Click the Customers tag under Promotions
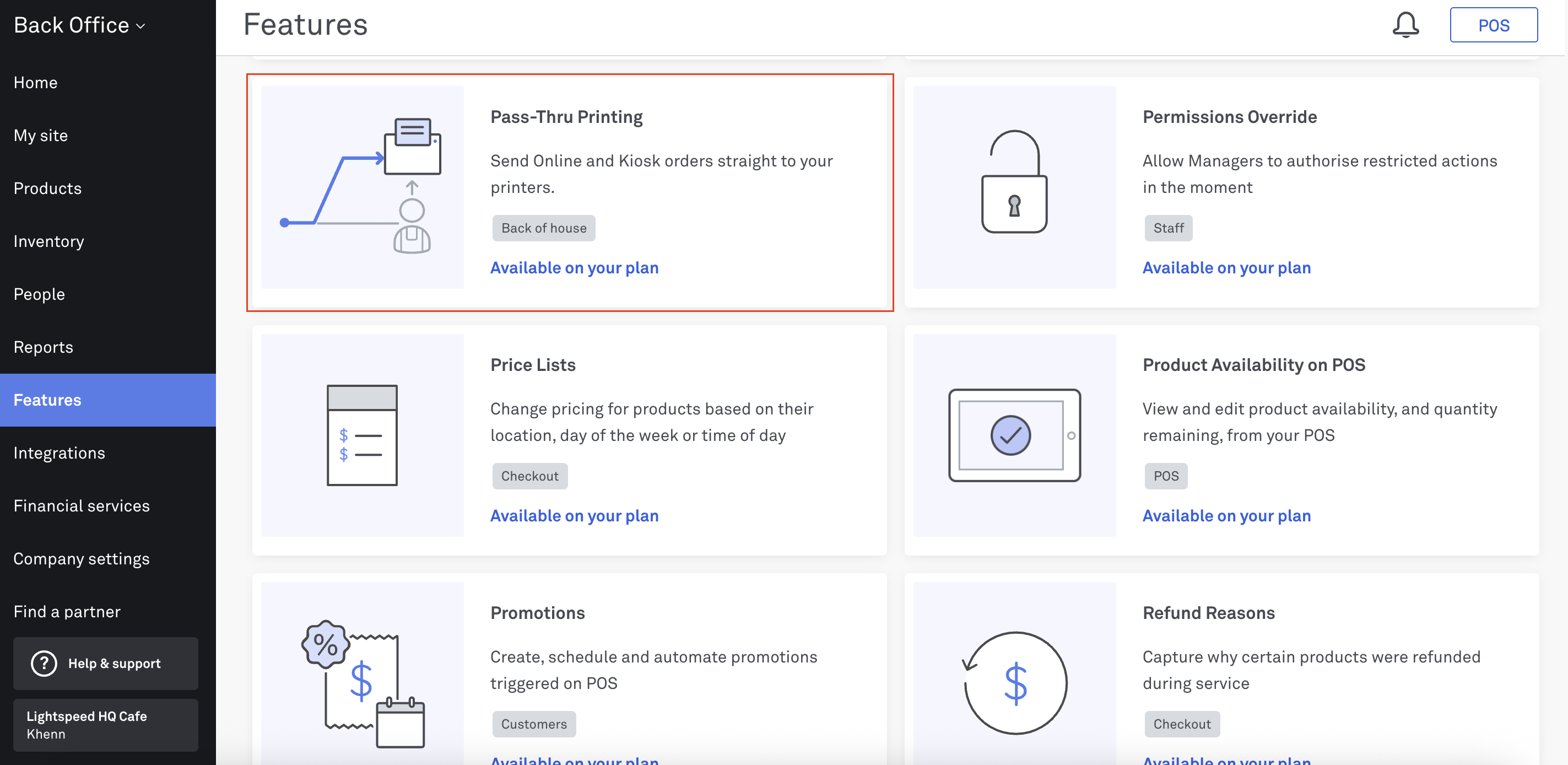 (x=534, y=724)
